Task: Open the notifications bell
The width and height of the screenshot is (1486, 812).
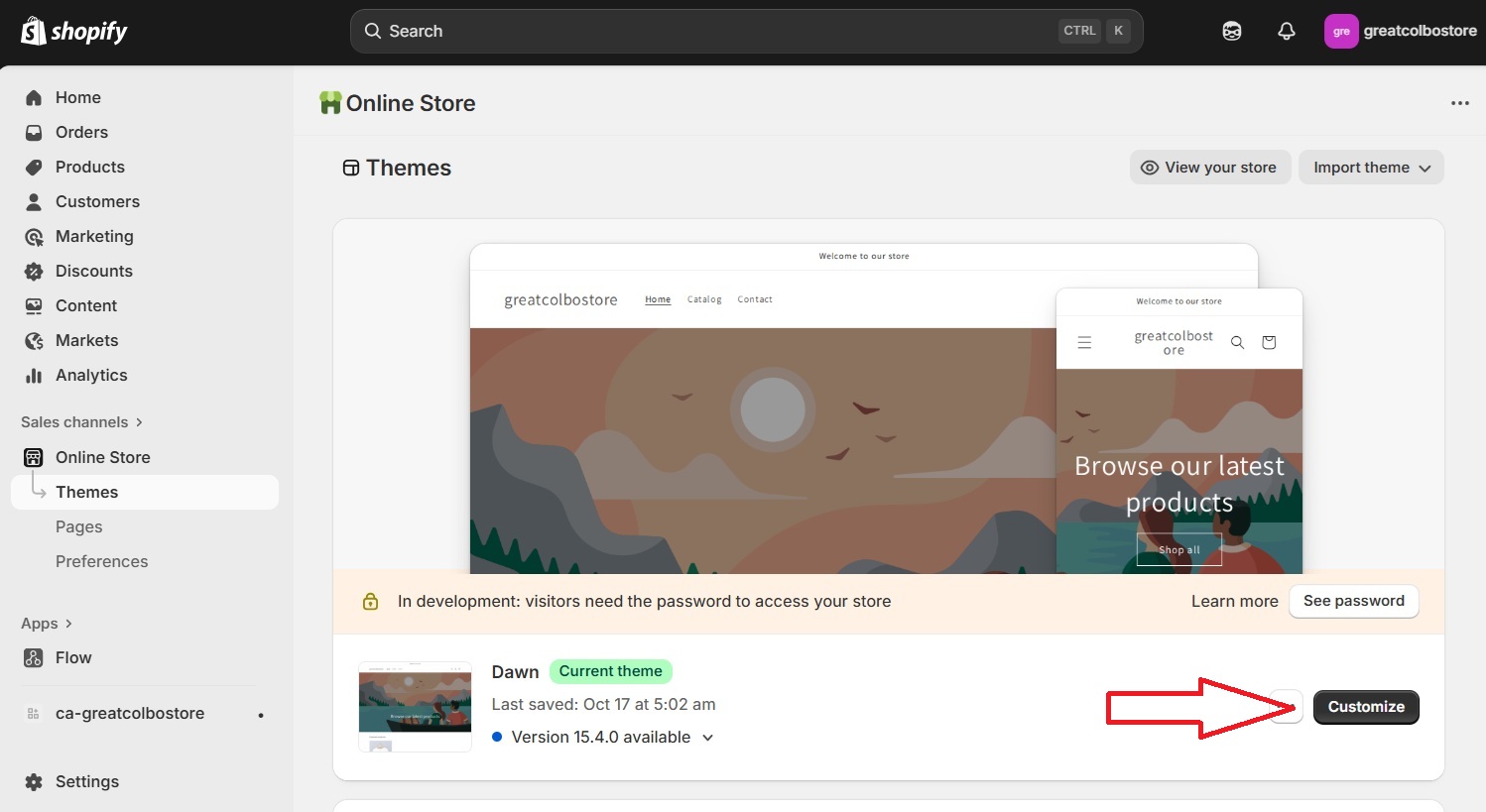Action: tap(1286, 32)
